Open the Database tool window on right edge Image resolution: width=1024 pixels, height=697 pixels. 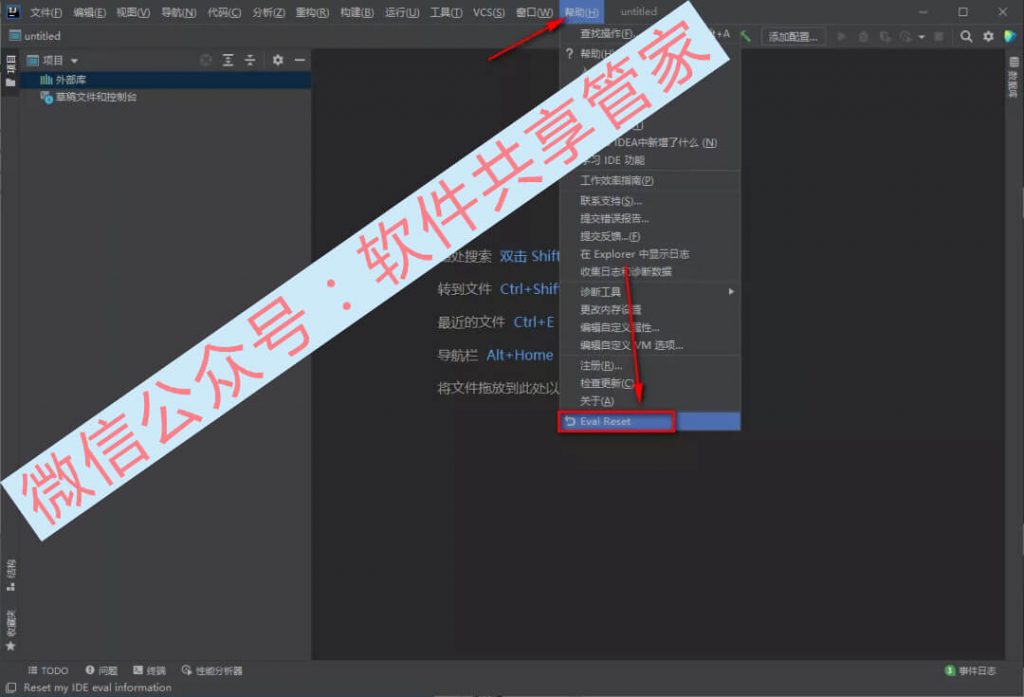(x=1014, y=77)
